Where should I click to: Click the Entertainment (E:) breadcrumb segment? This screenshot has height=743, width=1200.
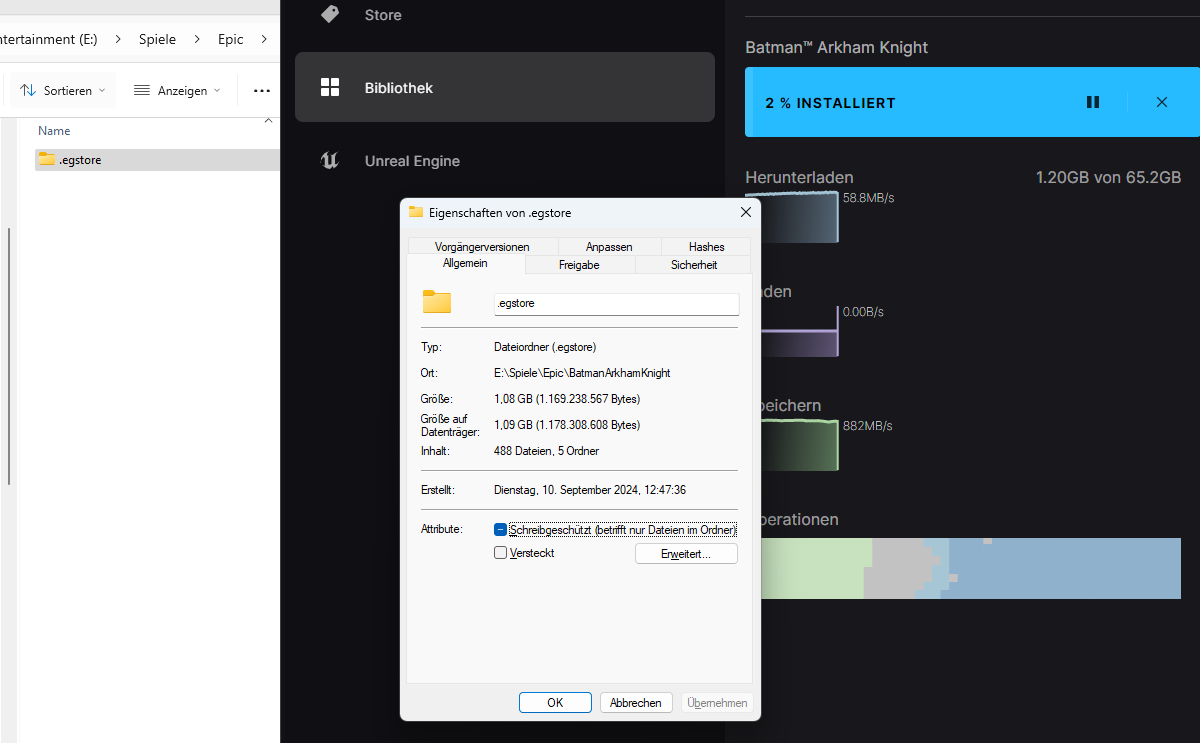tap(51, 39)
